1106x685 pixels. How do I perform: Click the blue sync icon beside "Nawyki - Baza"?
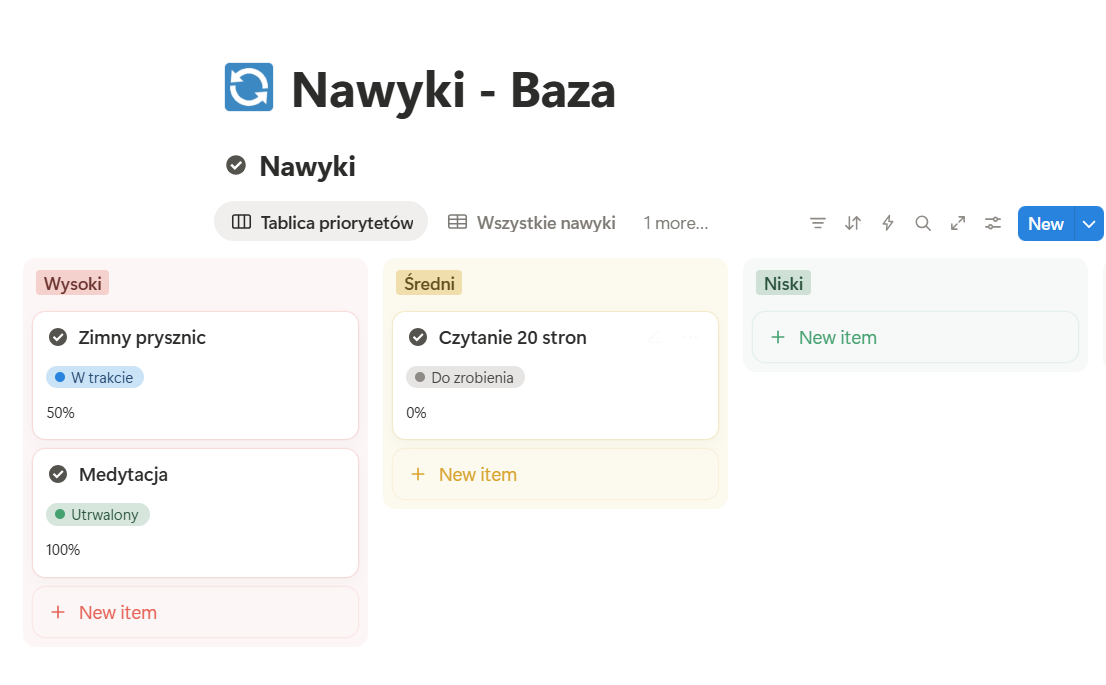[x=249, y=88]
